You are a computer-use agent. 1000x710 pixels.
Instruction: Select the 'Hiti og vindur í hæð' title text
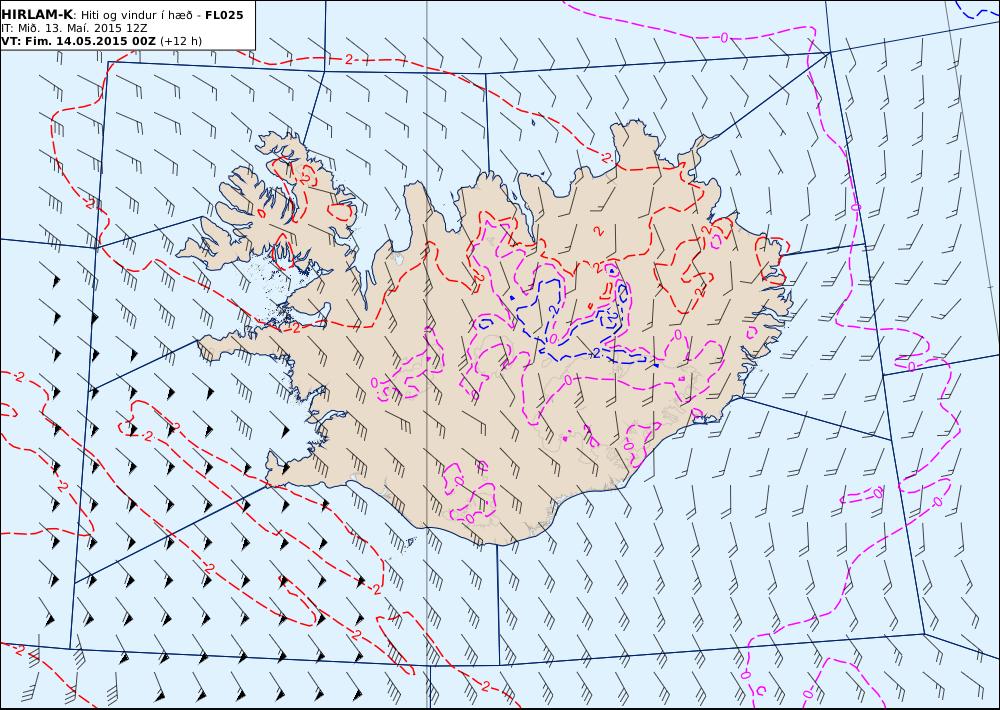coord(139,15)
